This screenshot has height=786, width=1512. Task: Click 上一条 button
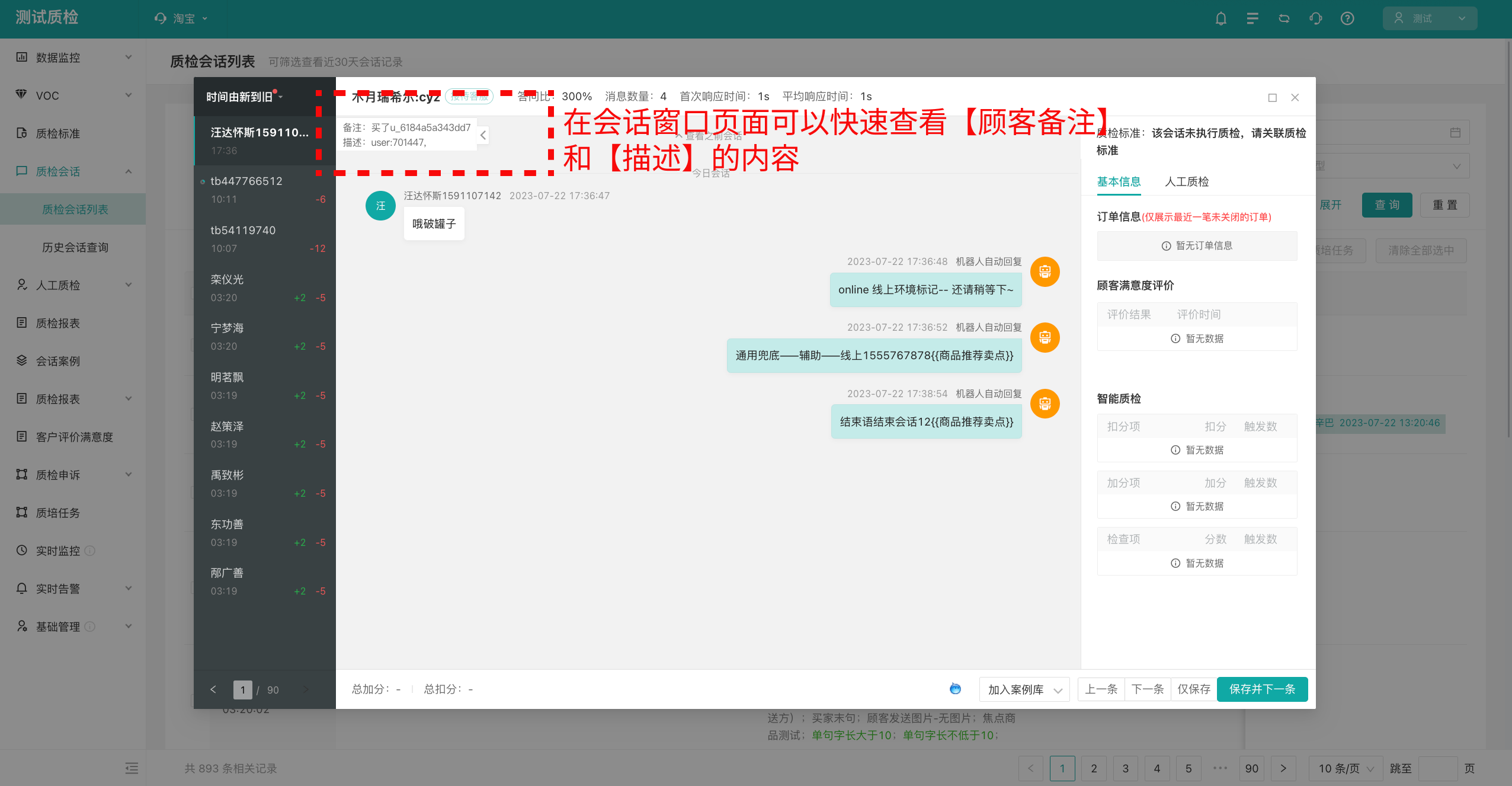[x=1101, y=689]
